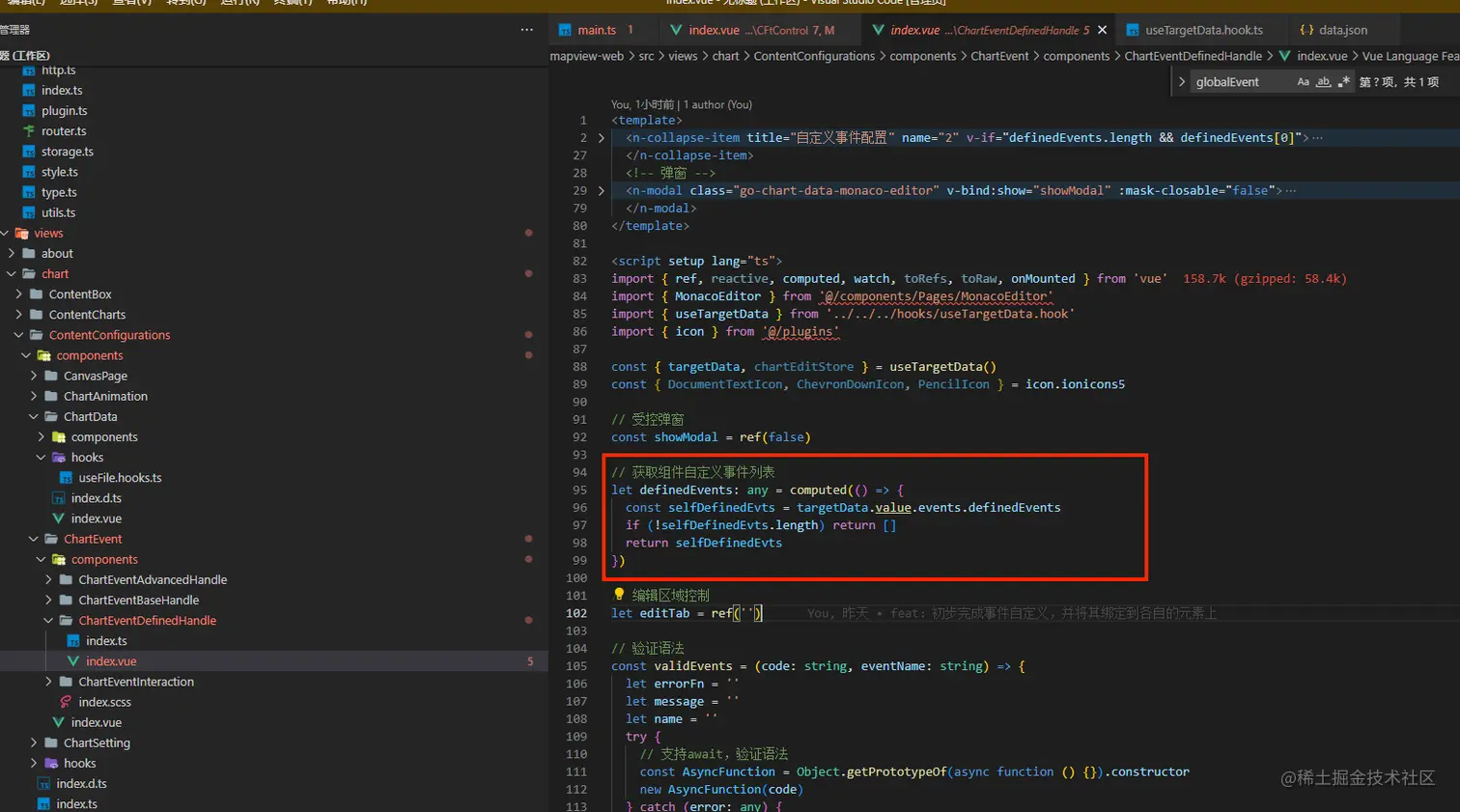Unfold the n-collapse-item block on line 2
The image size is (1460, 812).
pos(602,138)
